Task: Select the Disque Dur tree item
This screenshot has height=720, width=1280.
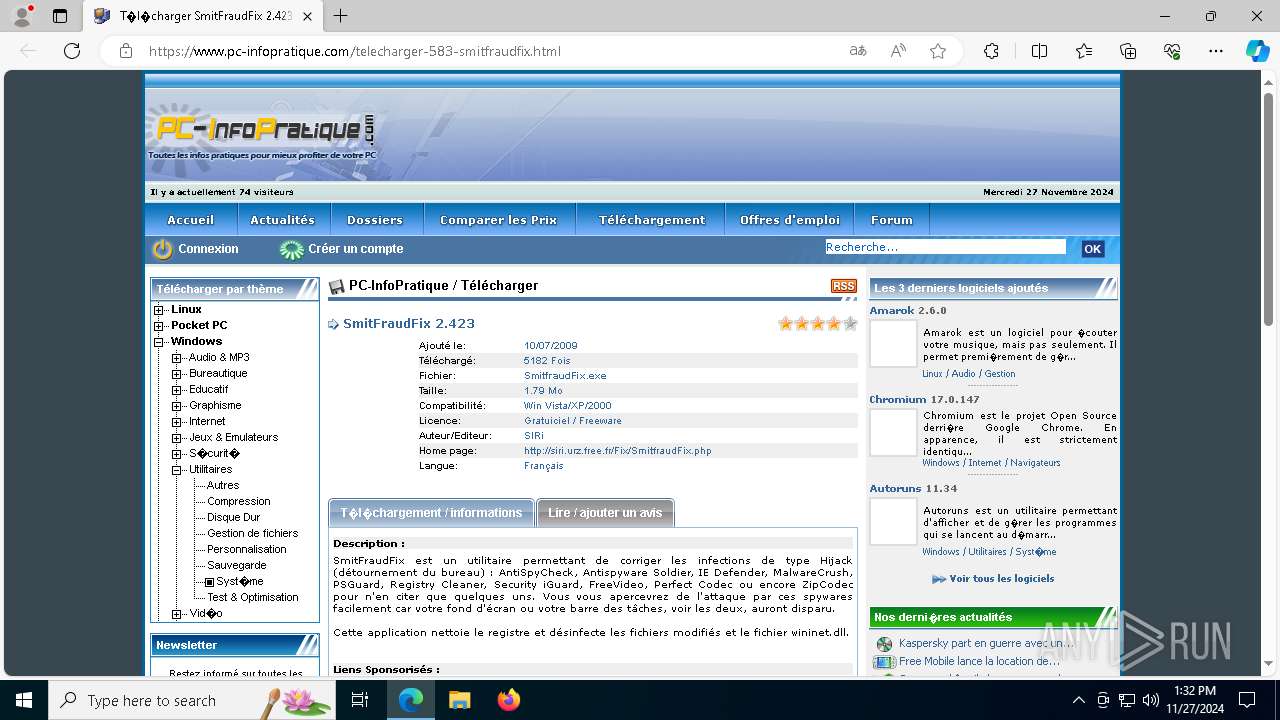Action: pyautogui.click(x=234, y=518)
